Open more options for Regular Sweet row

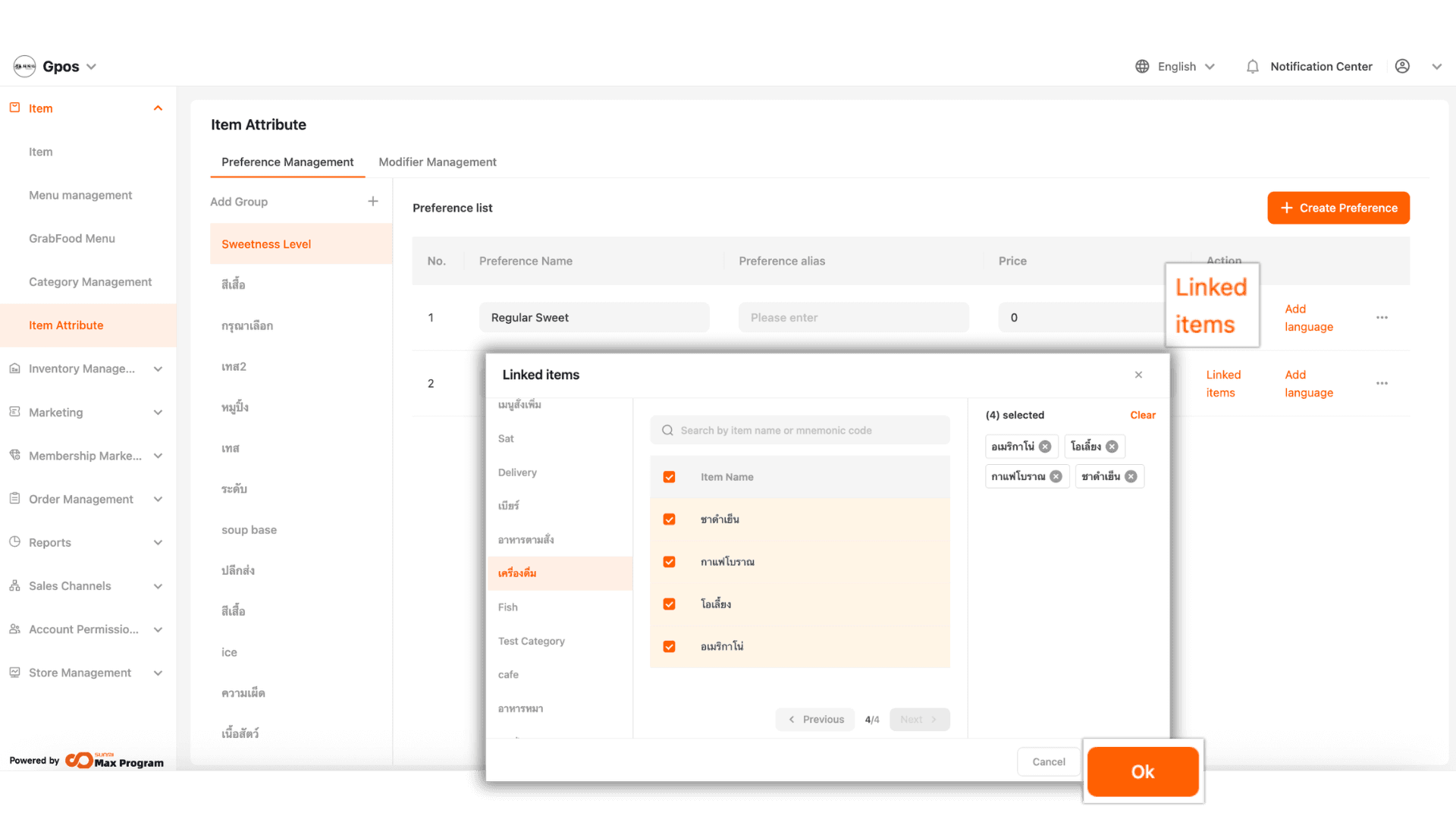coord(1382,318)
